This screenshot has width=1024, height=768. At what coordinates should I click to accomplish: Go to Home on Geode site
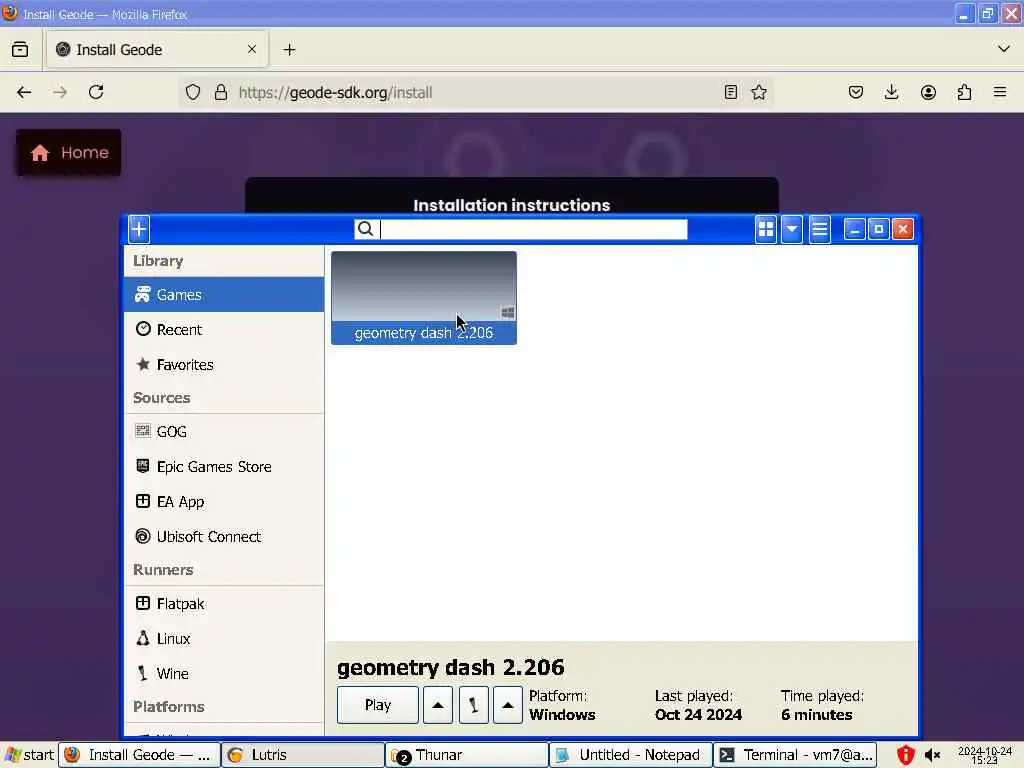click(69, 152)
